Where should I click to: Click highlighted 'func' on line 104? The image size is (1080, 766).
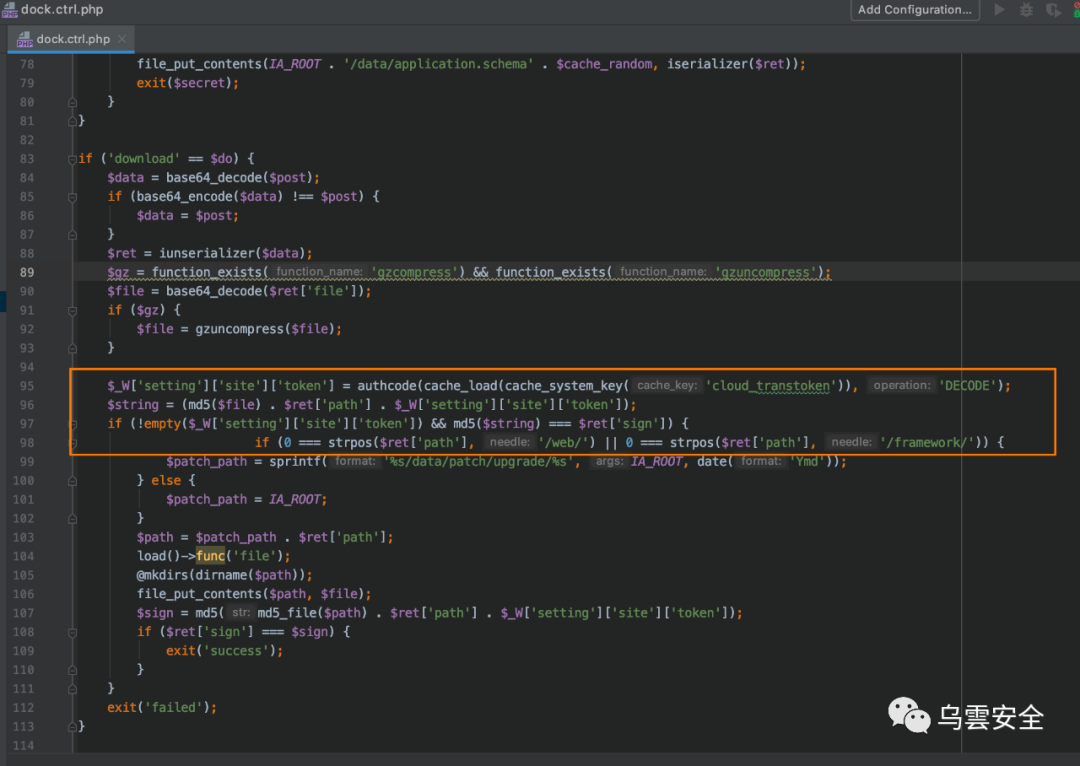click(x=210, y=557)
